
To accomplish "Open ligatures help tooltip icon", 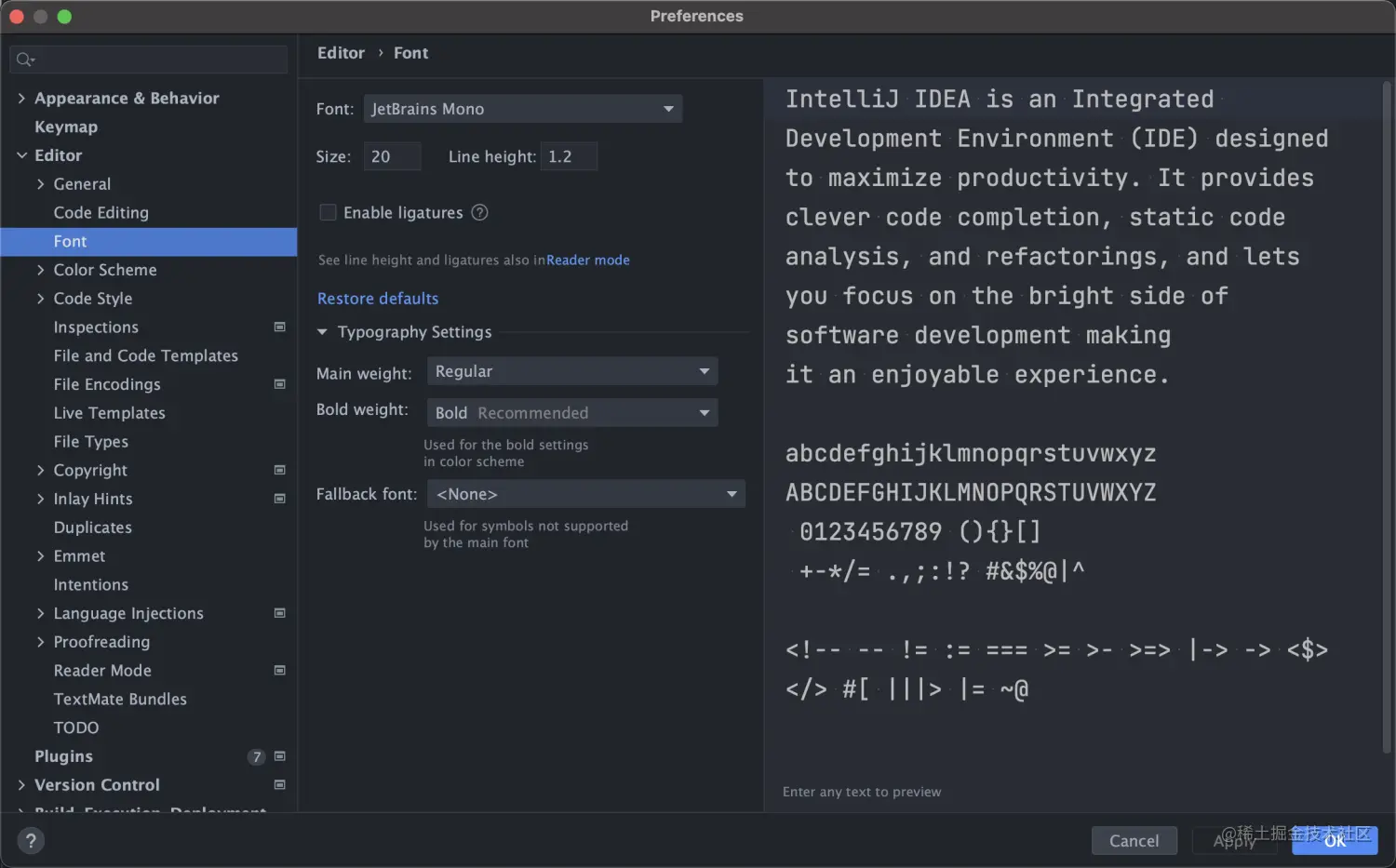I will coord(480,212).
